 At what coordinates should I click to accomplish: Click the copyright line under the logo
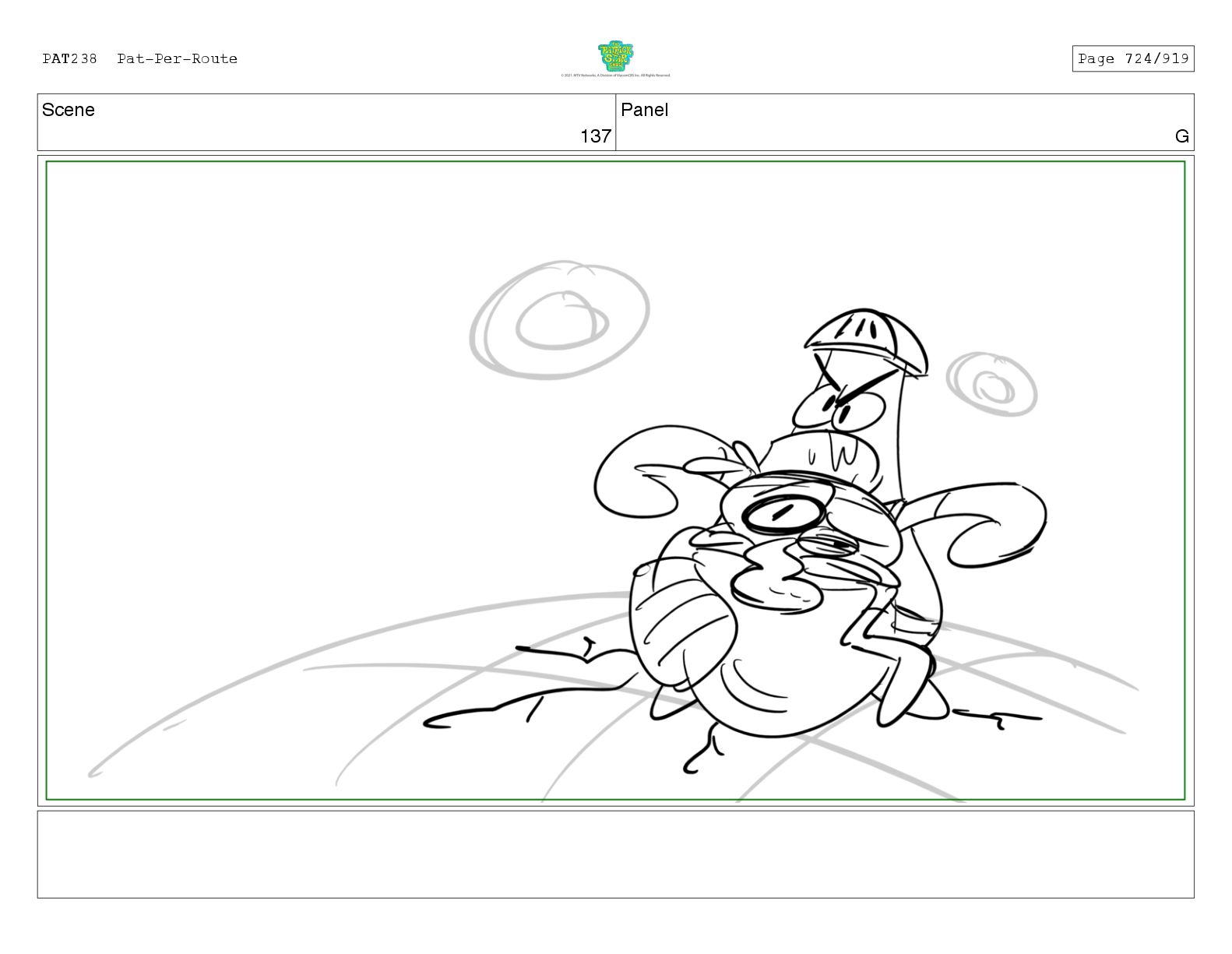point(615,76)
